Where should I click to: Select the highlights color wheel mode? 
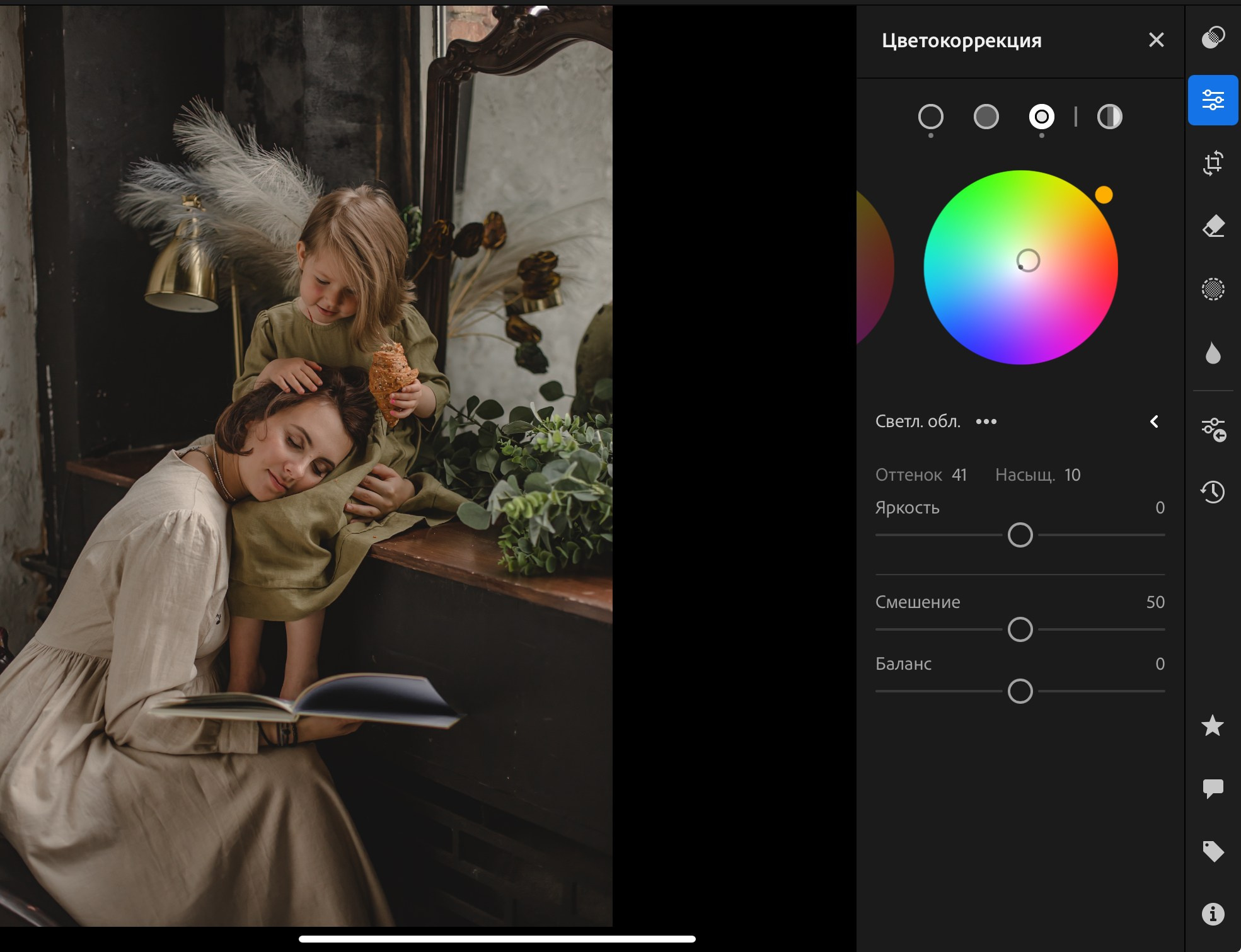tap(1041, 117)
